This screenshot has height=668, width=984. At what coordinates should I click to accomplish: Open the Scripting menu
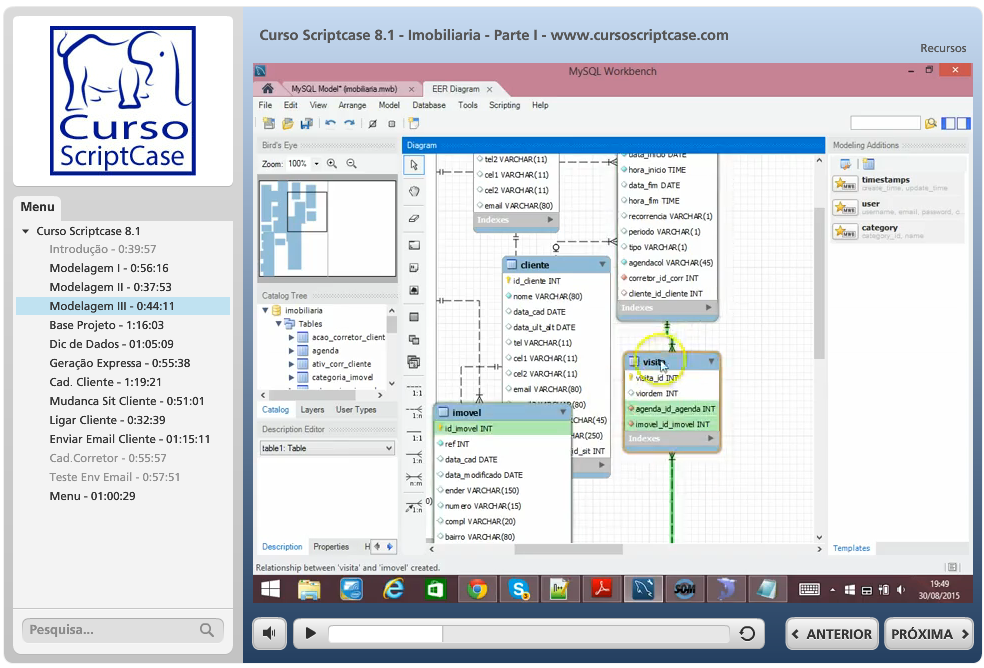tap(505, 105)
